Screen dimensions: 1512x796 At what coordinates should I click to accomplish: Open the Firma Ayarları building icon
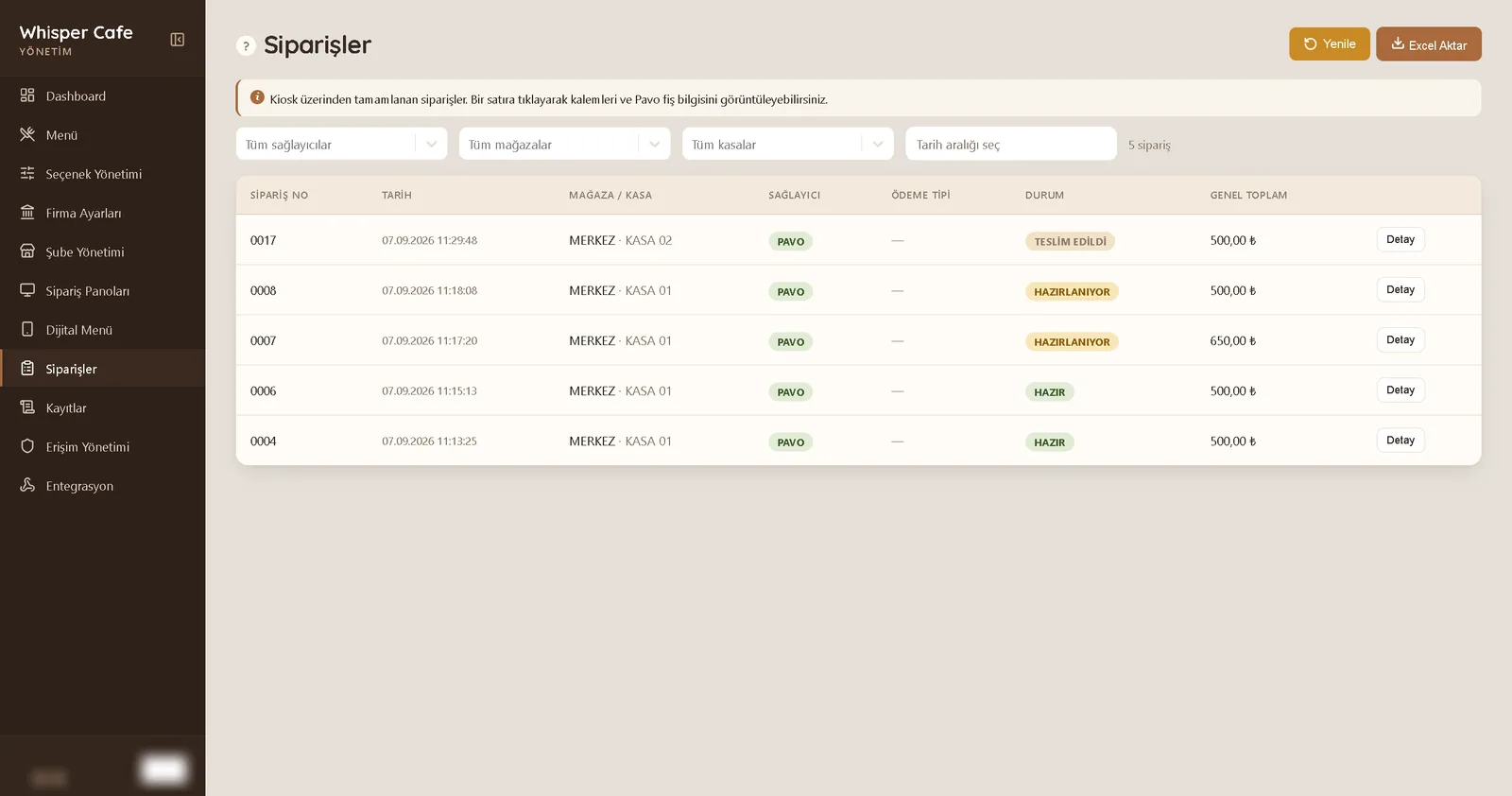click(x=27, y=213)
